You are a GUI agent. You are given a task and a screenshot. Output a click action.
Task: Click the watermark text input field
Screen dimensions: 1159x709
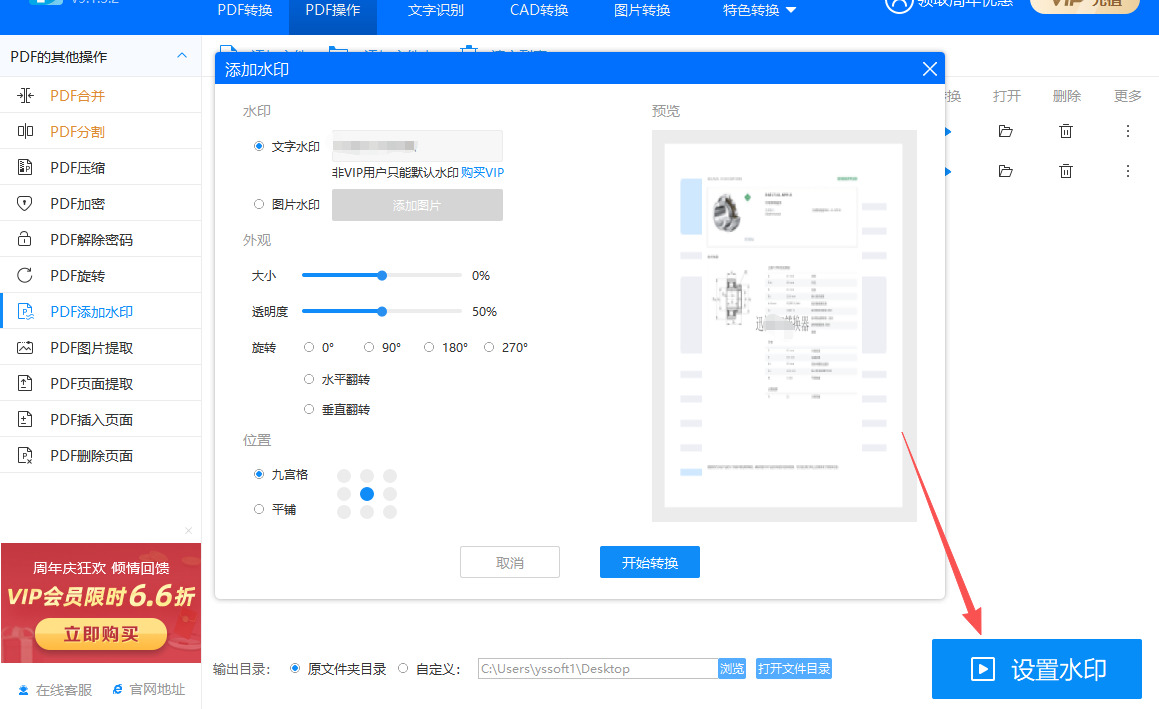[x=418, y=146]
